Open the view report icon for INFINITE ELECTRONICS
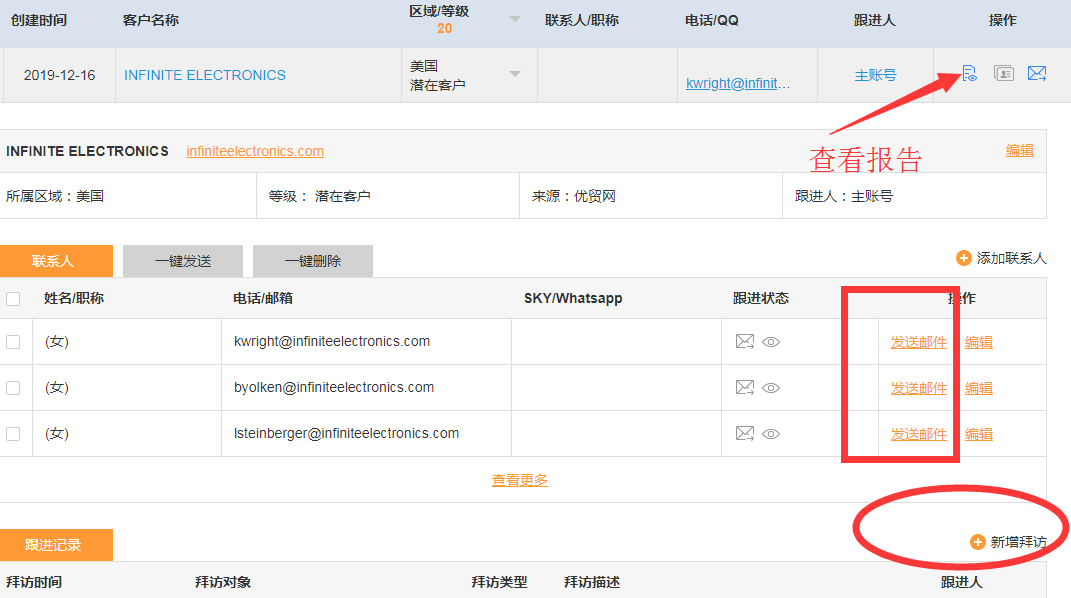1071x598 pixels. click(969, 73)
